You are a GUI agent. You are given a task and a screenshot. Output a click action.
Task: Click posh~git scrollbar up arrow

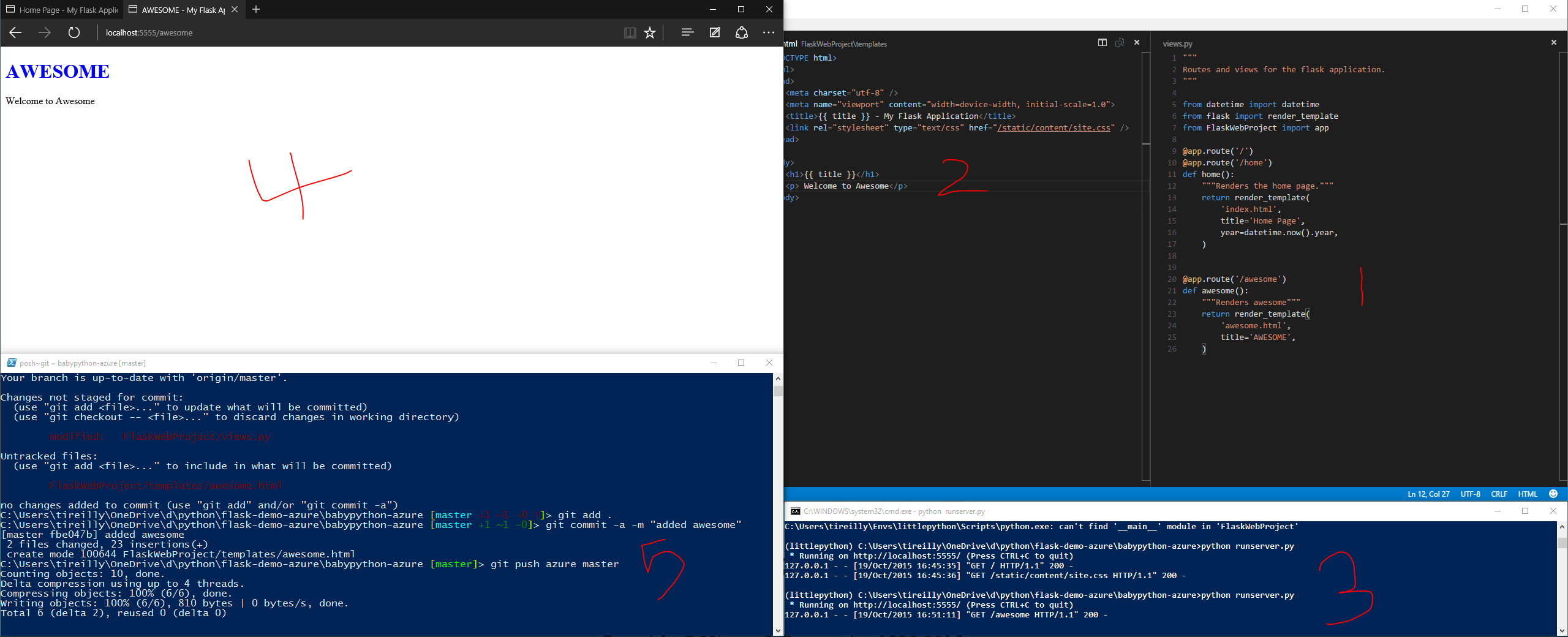tap(778, 379)
